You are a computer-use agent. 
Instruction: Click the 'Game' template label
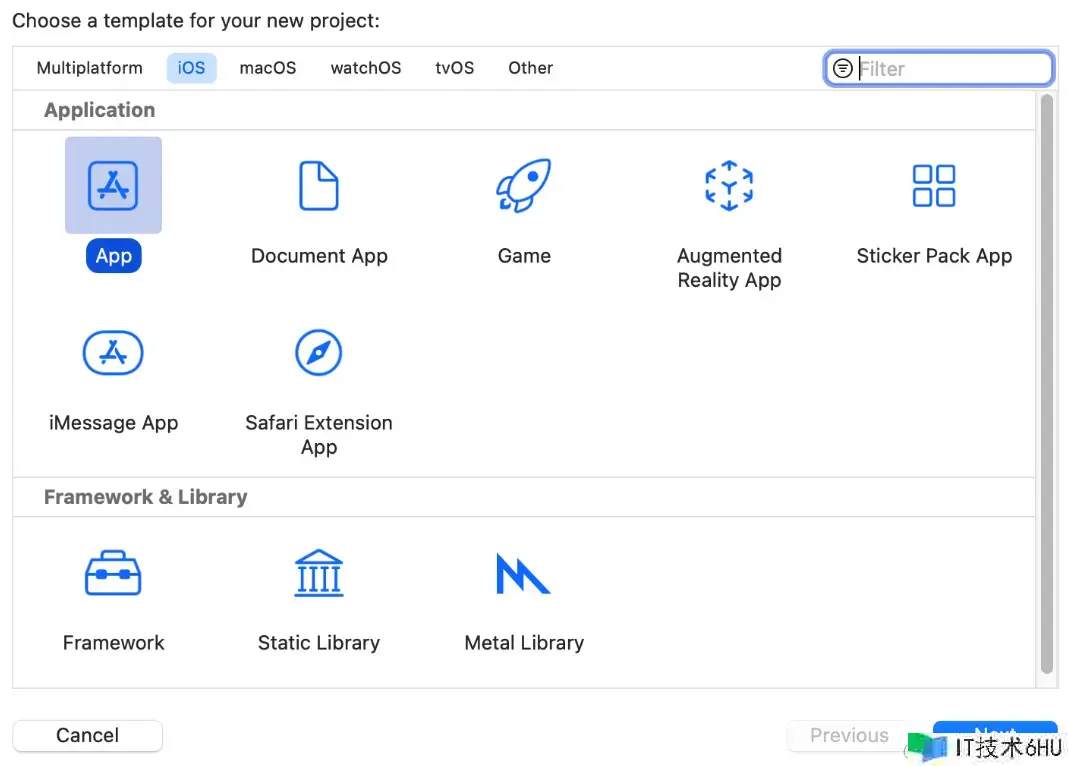[524, 256]
